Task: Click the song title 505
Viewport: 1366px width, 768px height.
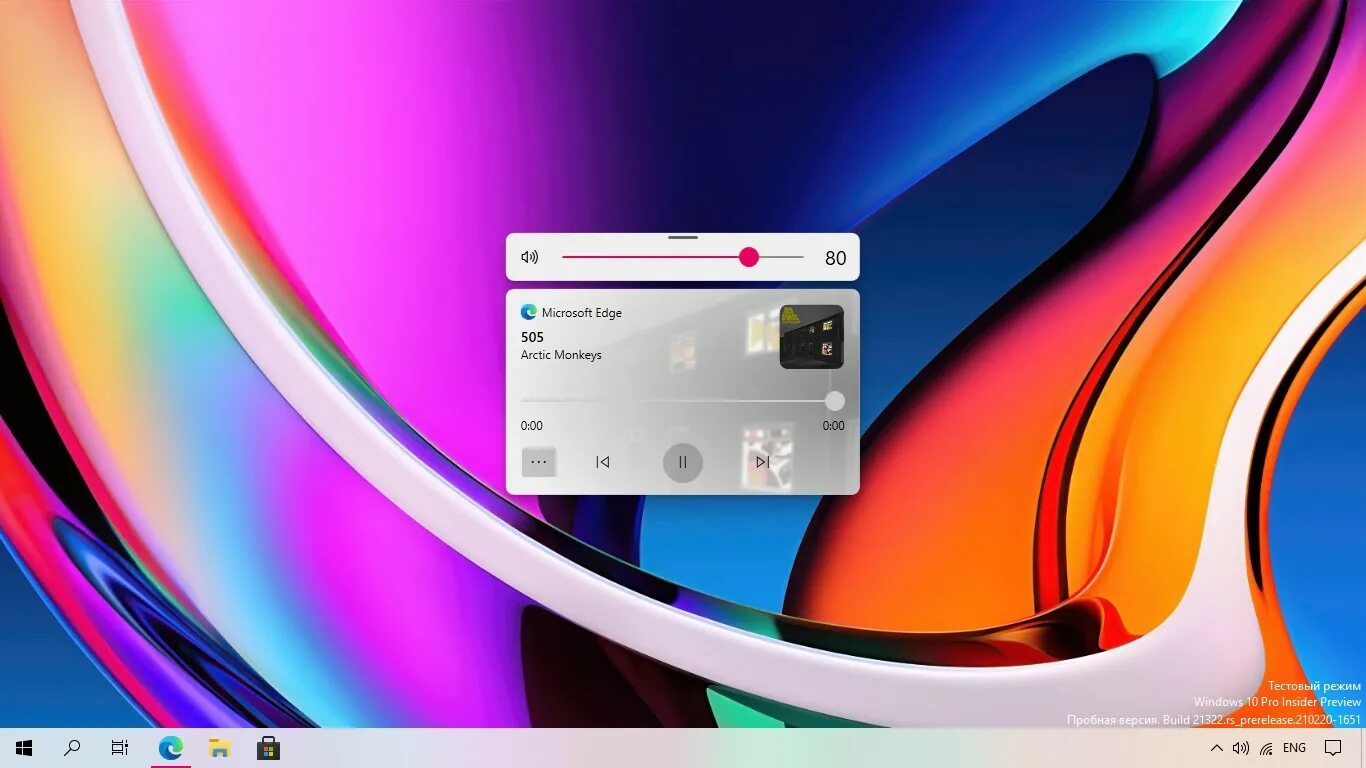Action: [x=532, y=337]
